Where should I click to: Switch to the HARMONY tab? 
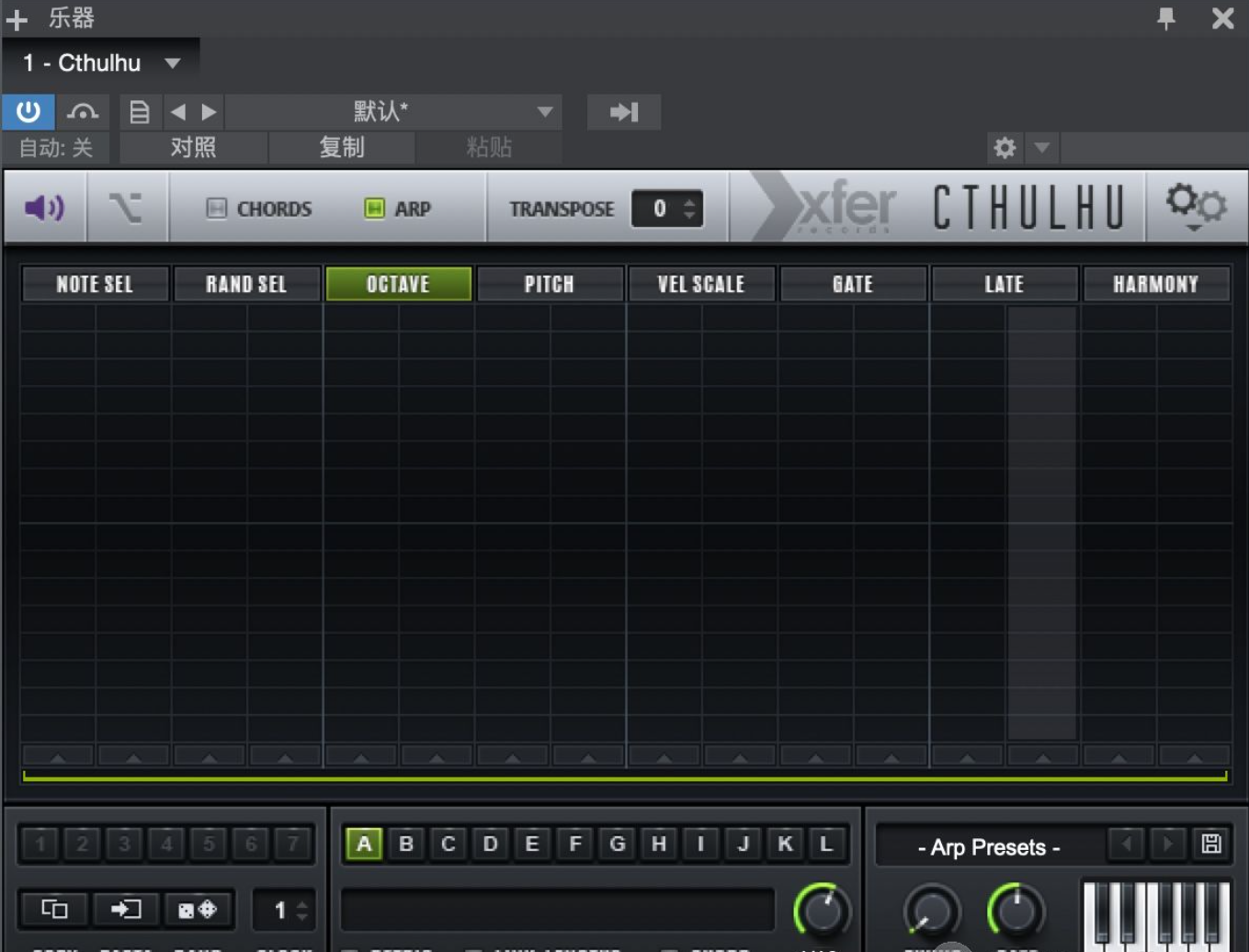pos(1156,284)
